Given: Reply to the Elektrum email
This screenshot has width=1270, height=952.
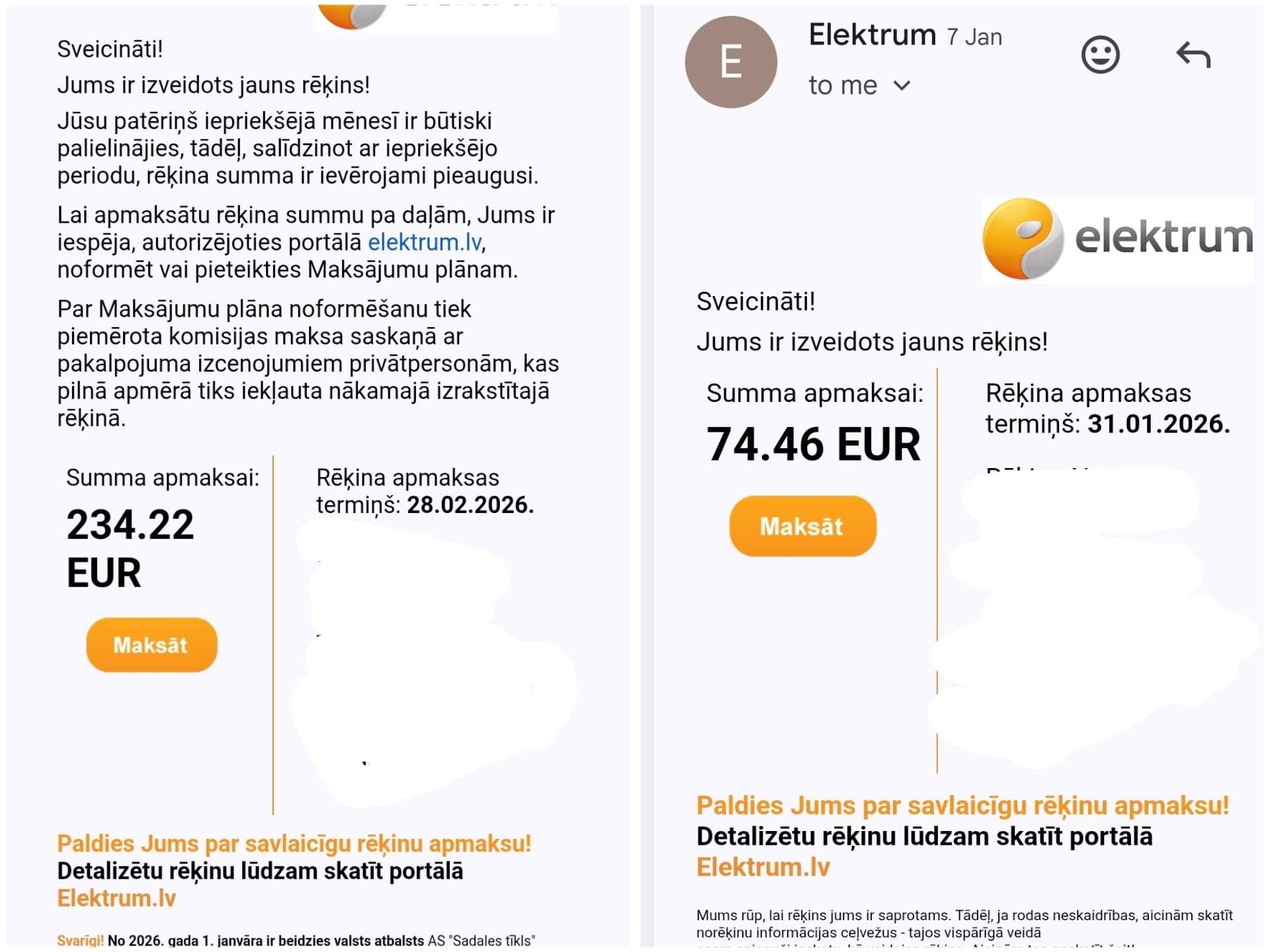Looking at the screenshot, I should tap(1193, 55).
